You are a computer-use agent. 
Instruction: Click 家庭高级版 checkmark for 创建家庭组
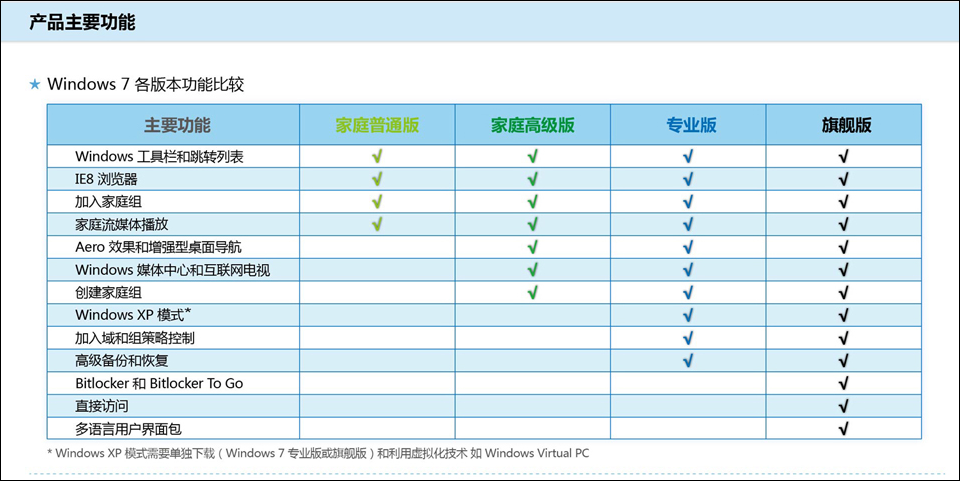pos(533,292)
